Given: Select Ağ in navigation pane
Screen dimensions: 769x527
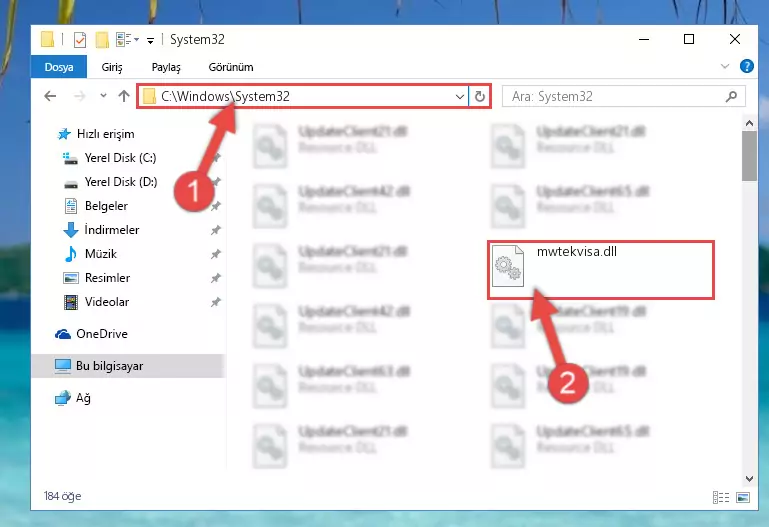Looking at the screenshot, I should pos(83,398).
